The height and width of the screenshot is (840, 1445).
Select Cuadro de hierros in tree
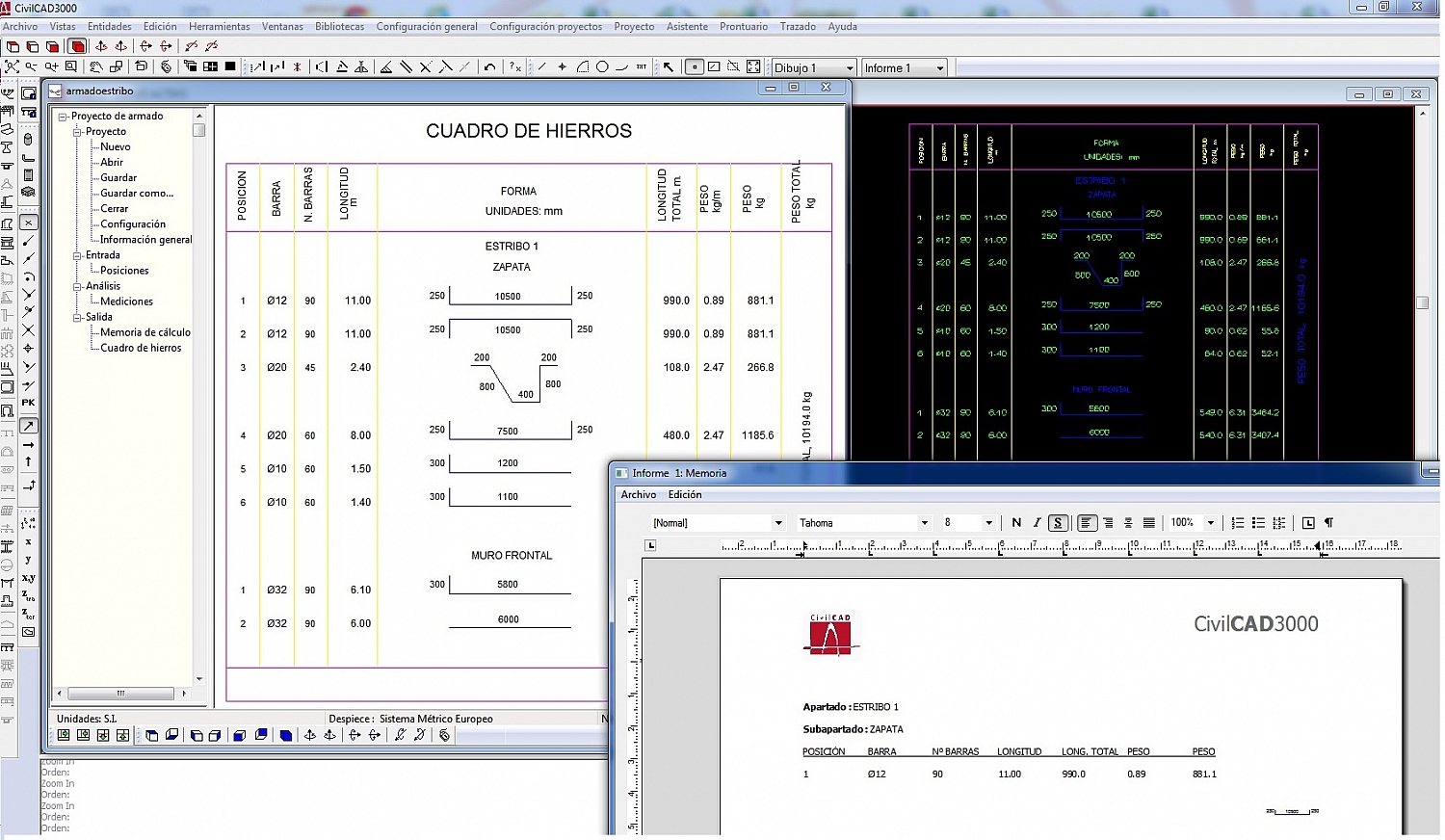(141, 348)
